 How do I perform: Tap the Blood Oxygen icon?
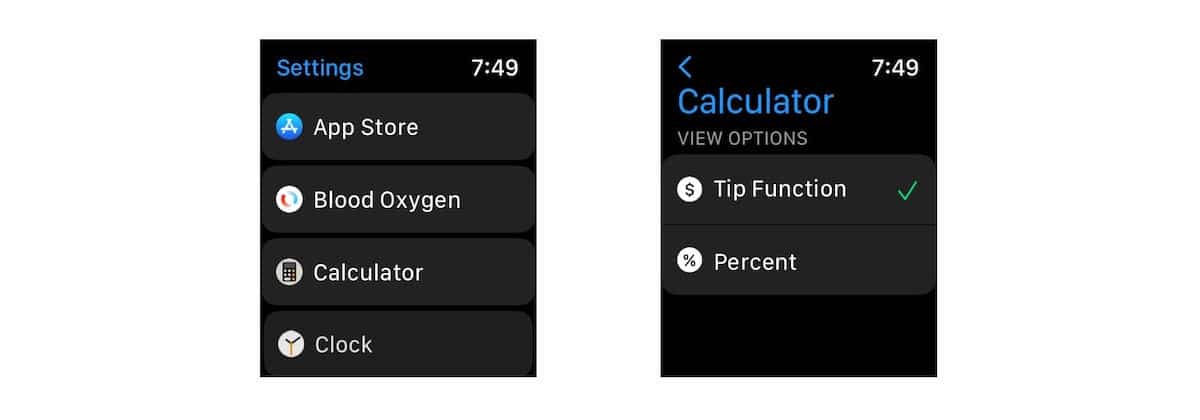(290, 200)
